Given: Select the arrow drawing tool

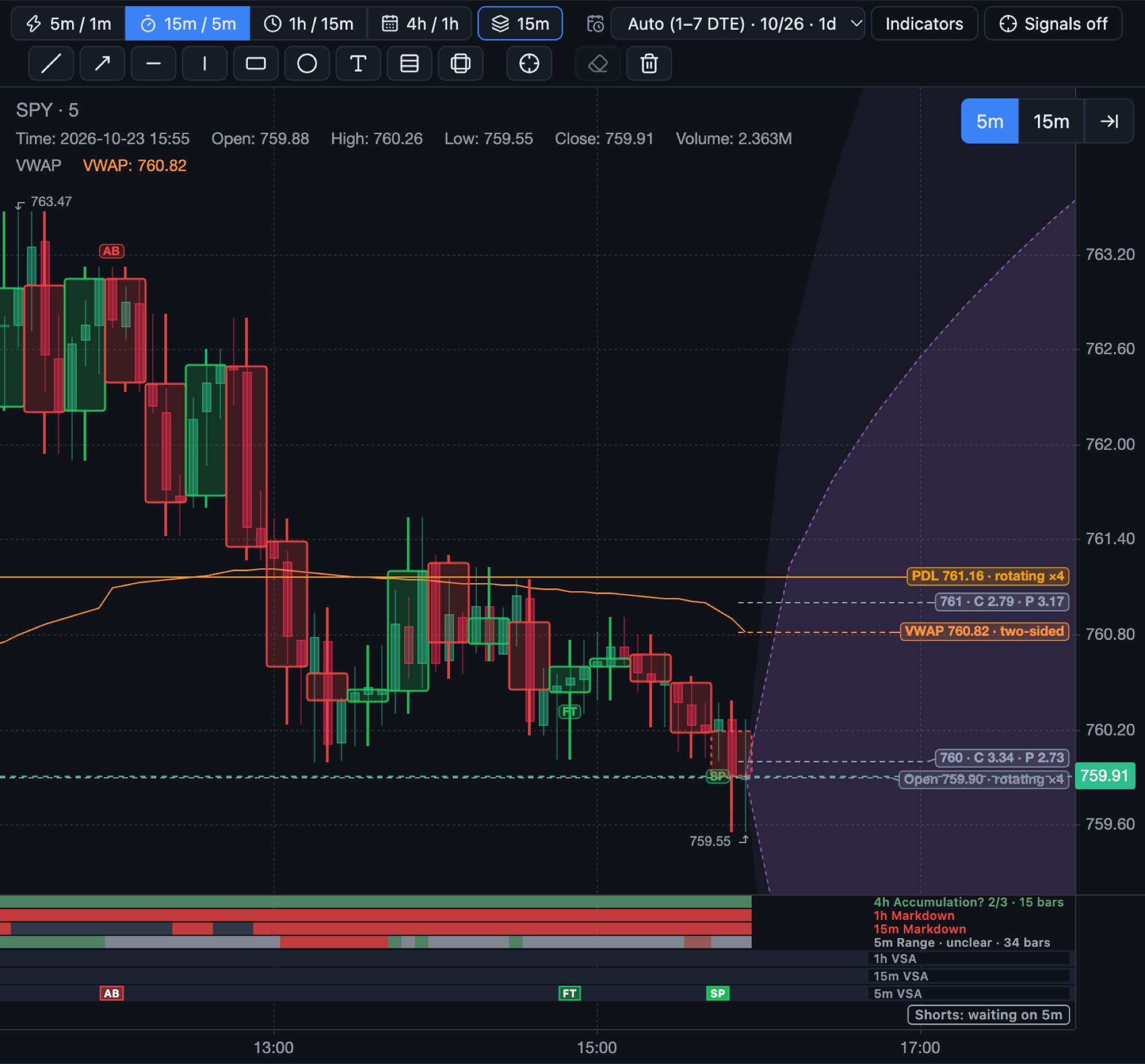Looking at the screenshot, I should click(x=102, y=64).
